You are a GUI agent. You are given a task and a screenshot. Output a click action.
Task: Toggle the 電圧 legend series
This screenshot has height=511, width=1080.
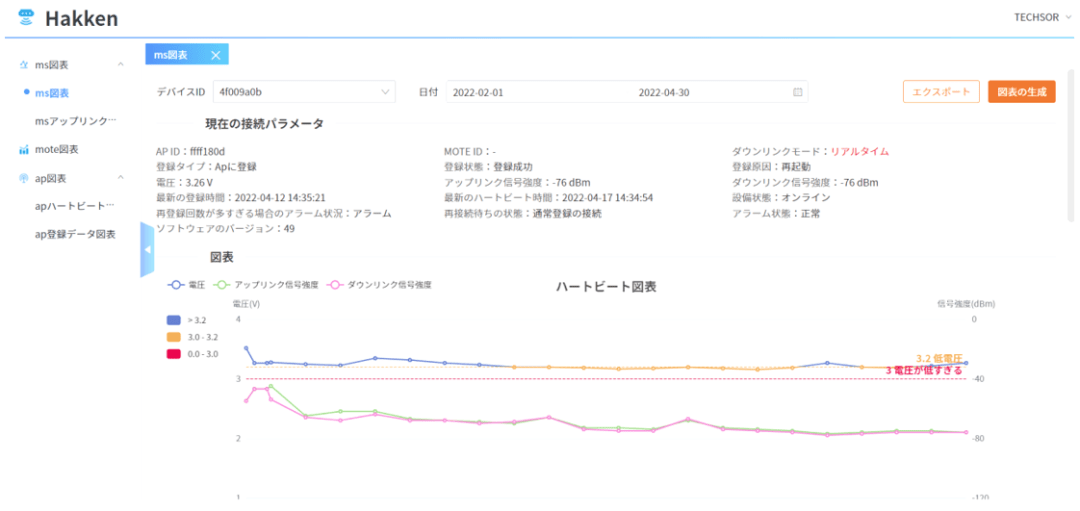pyautogui.click(x=186, y=284)
